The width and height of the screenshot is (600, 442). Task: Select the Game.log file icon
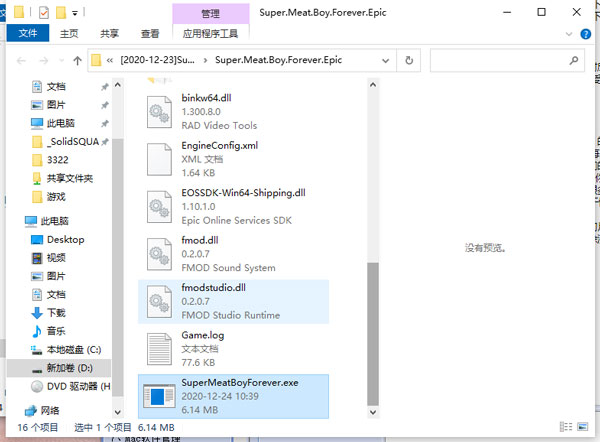click(159, 349)
